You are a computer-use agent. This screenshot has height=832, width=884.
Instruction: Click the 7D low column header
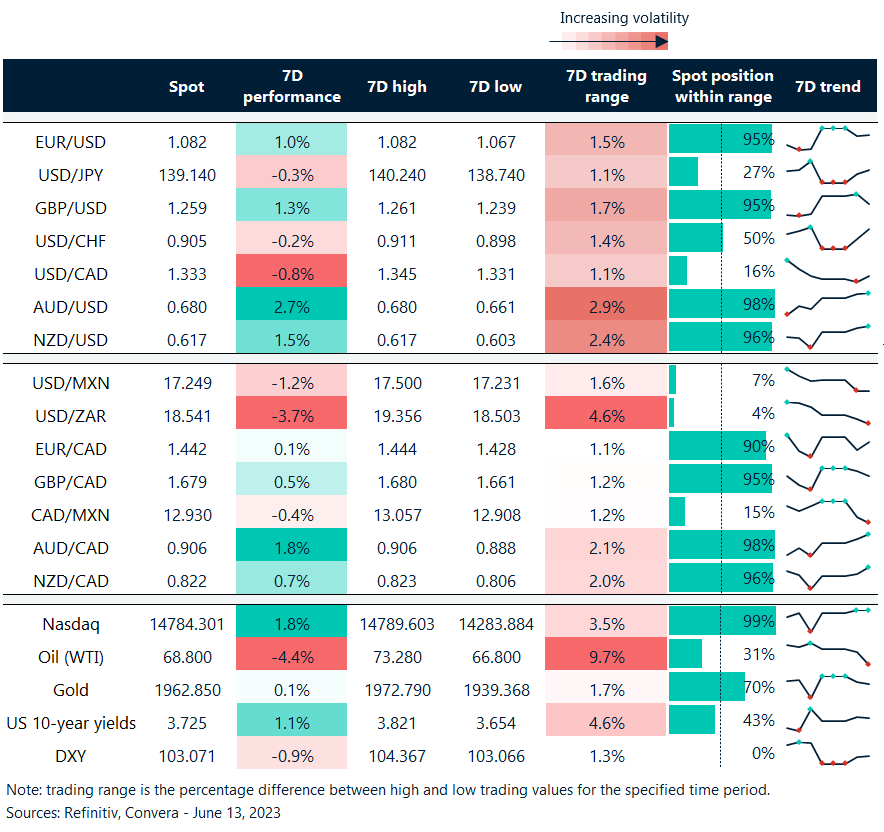[x=496, y=87]
